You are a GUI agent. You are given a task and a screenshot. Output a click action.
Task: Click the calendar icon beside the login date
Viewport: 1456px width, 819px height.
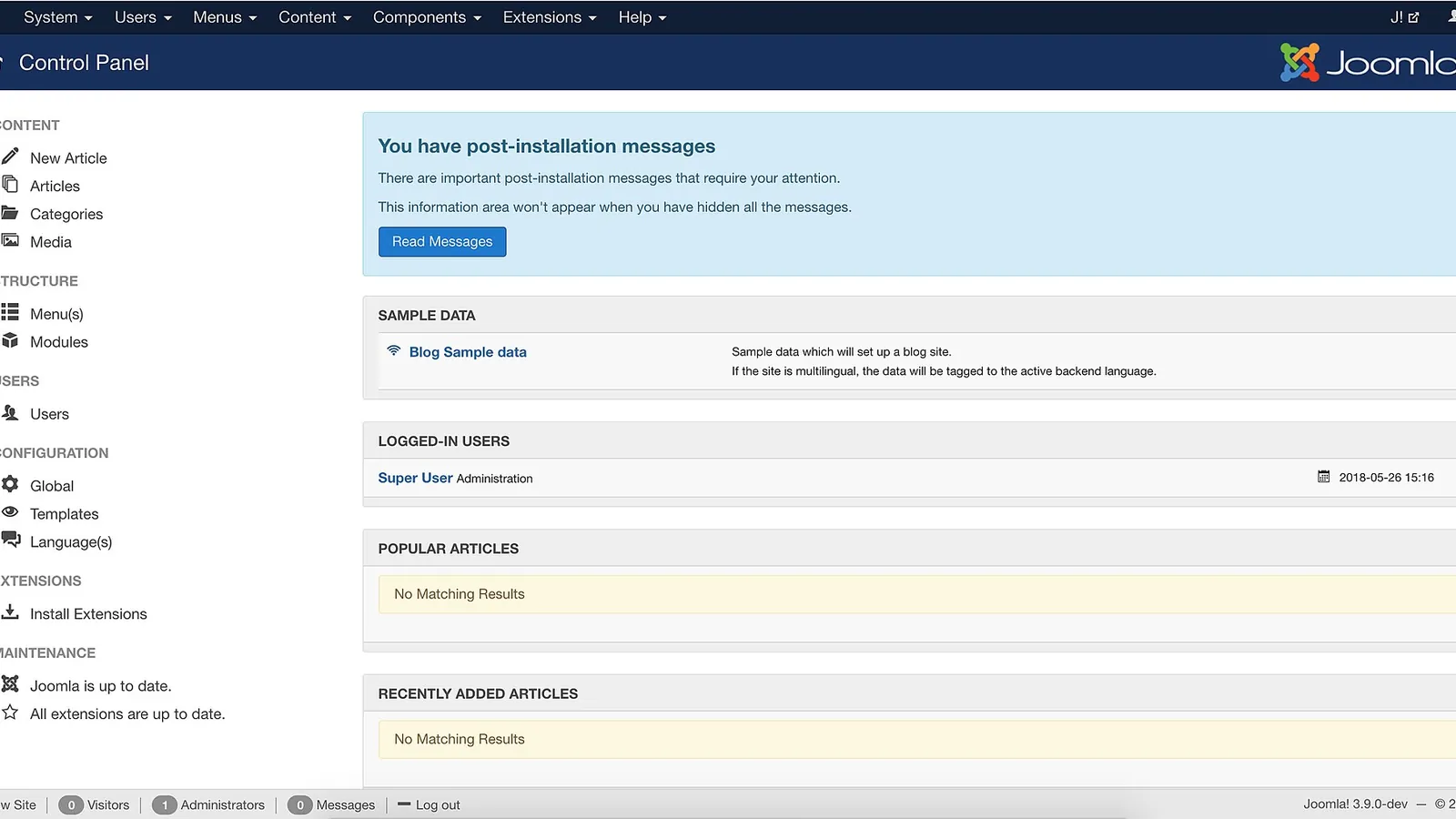[x=1324, y=477]
